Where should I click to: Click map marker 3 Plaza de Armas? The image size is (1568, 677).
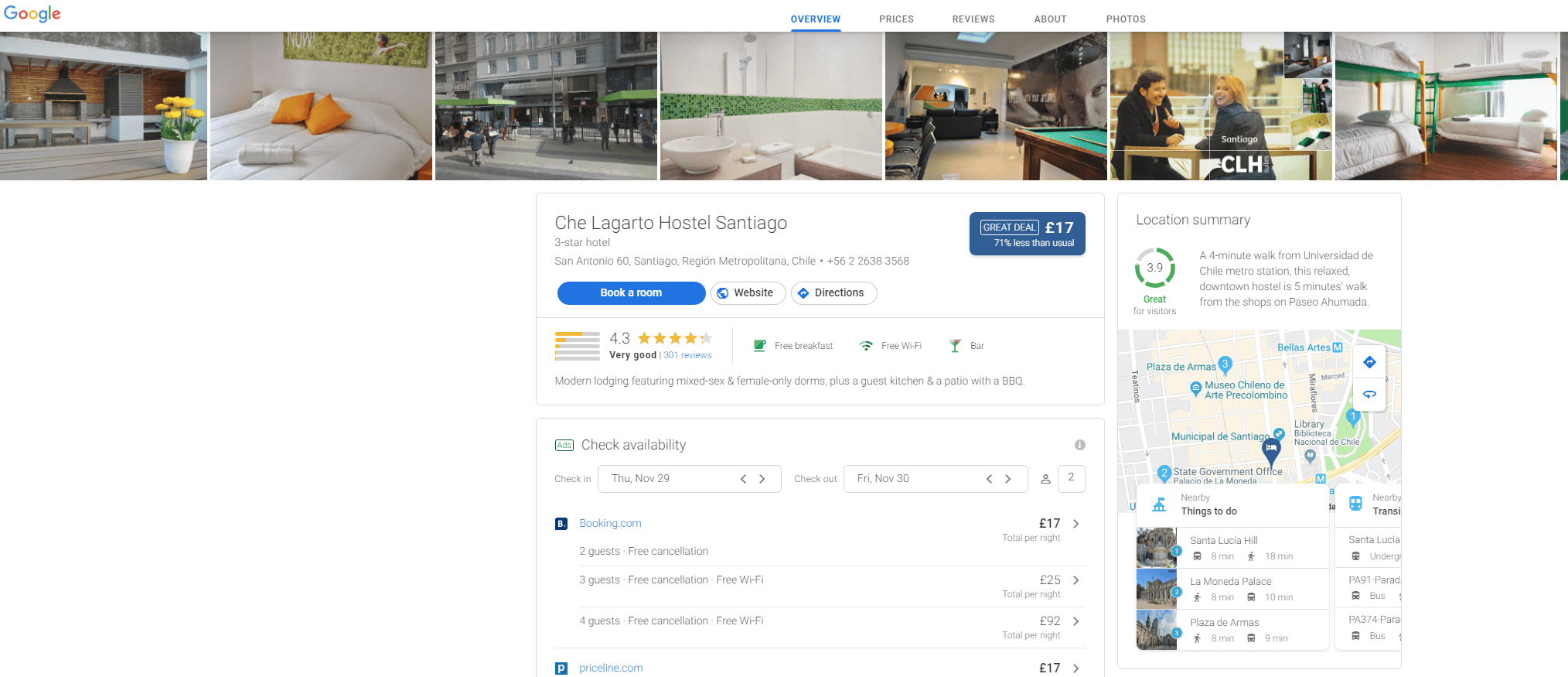1225,364
